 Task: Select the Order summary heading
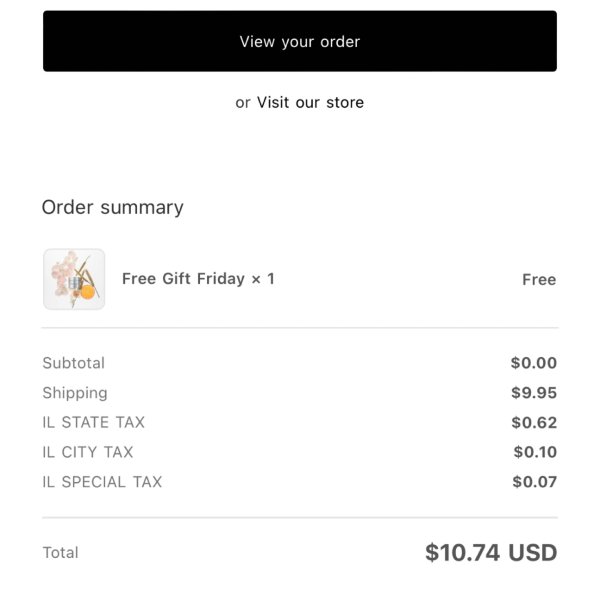coord(112,208)
